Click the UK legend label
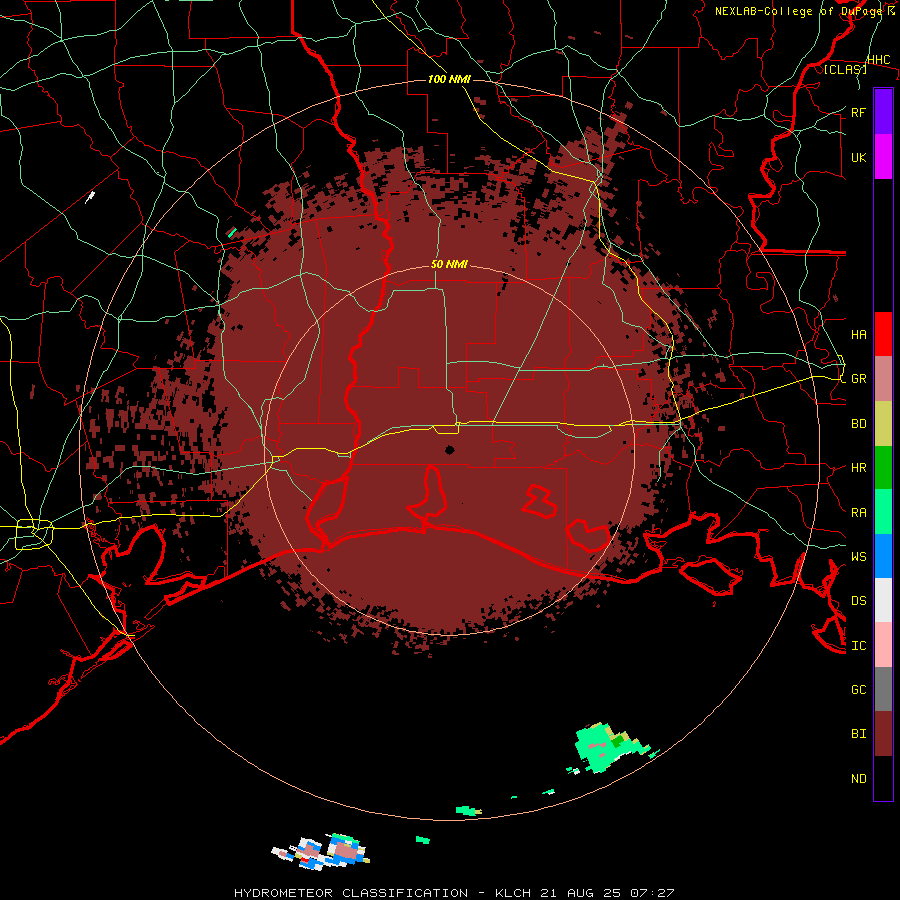 859,157
